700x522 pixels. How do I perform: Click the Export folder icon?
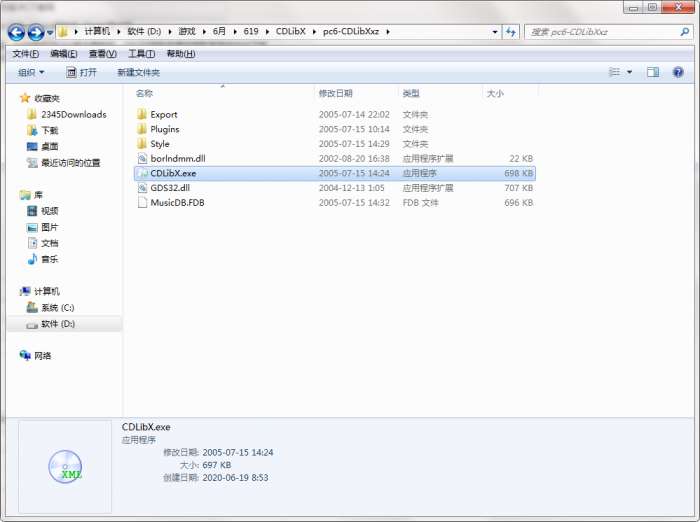click(142, 114)
